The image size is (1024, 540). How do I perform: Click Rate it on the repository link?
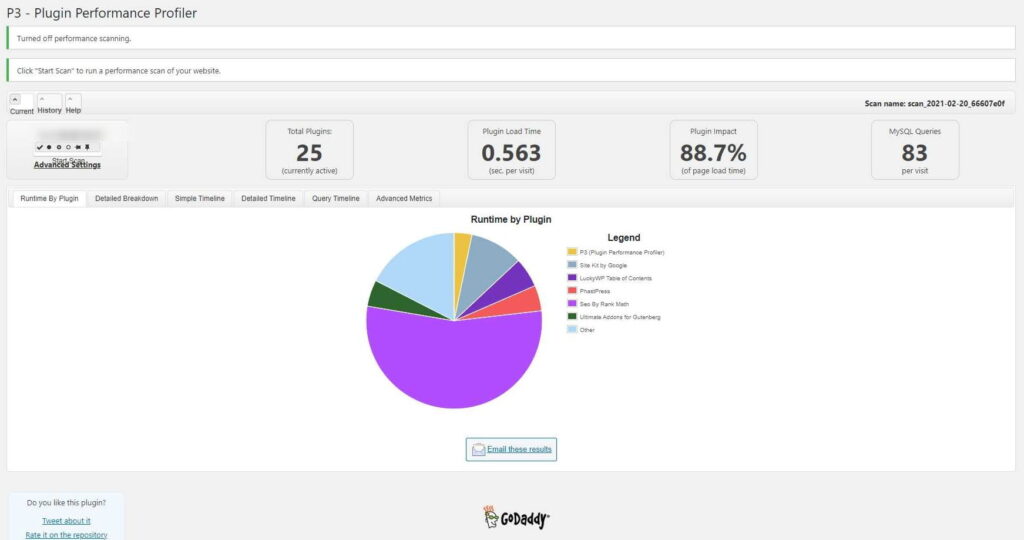point(66,535)
